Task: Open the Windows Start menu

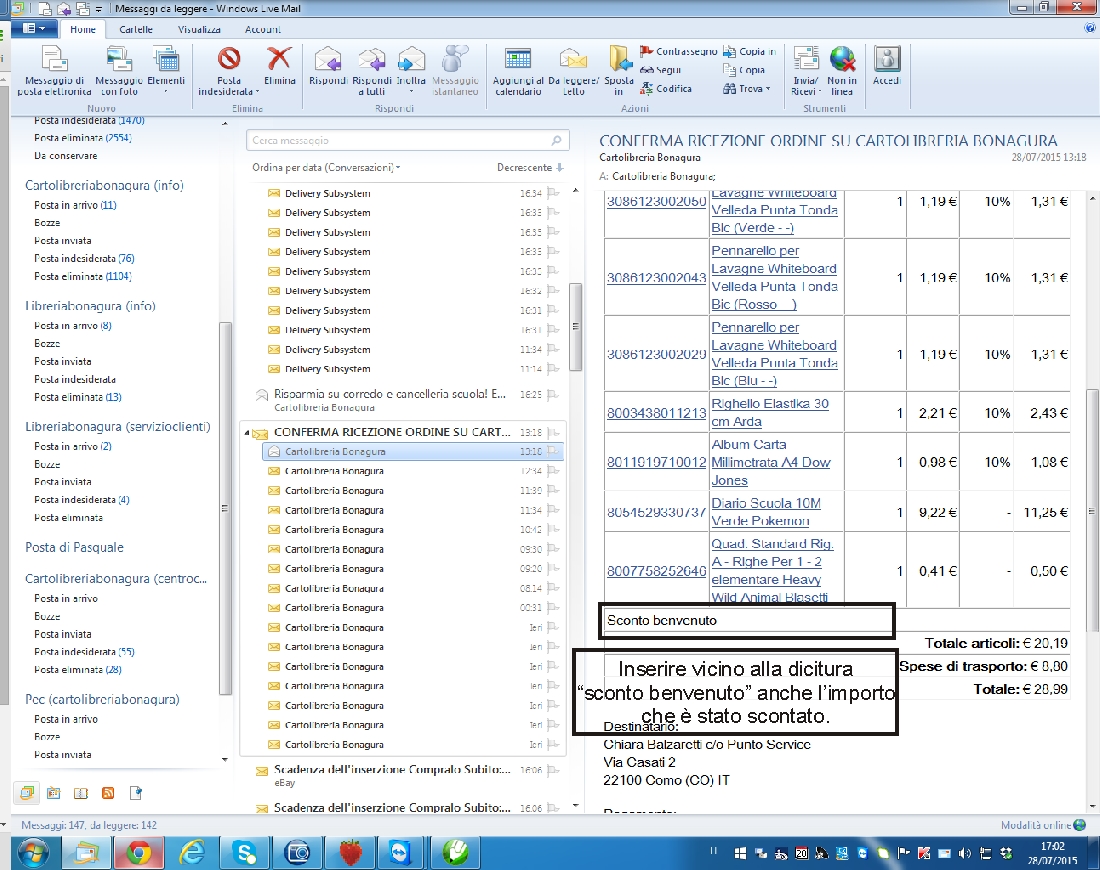Action: click(32, 853)
